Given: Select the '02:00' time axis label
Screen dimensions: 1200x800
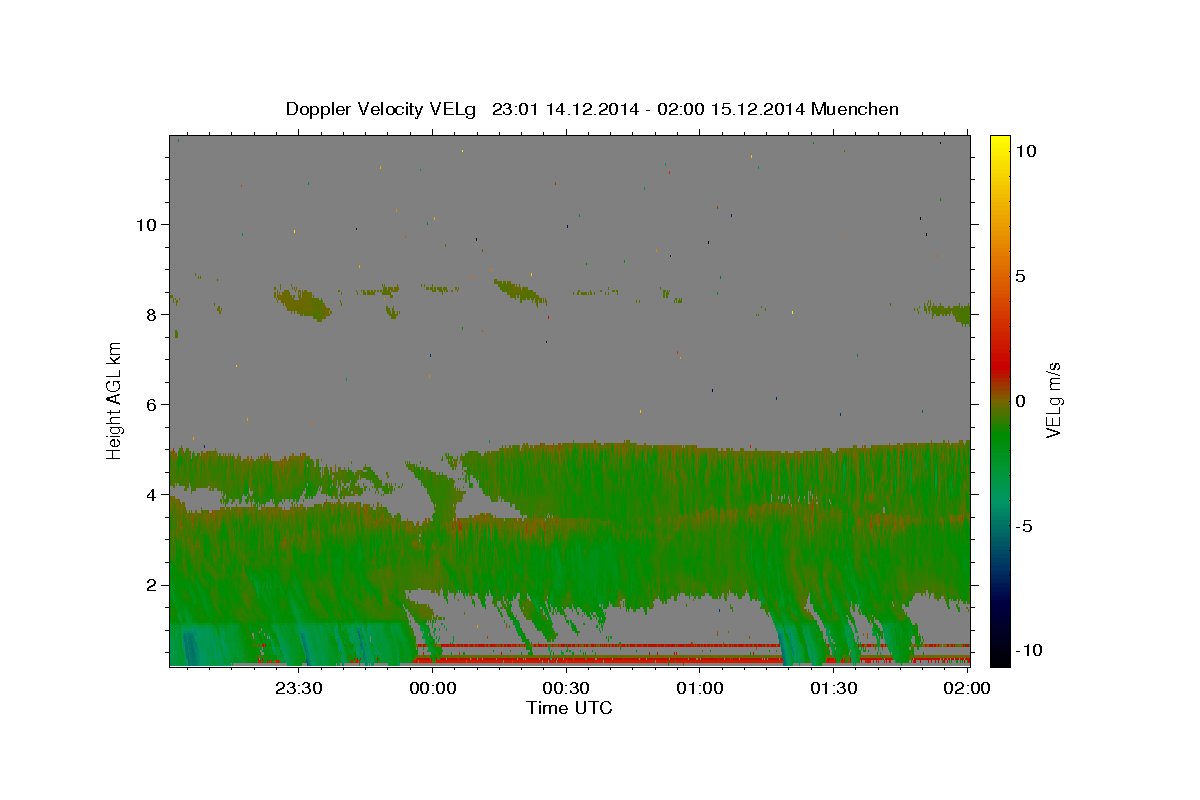Looking at the screenshot, I should coord(967,688).
